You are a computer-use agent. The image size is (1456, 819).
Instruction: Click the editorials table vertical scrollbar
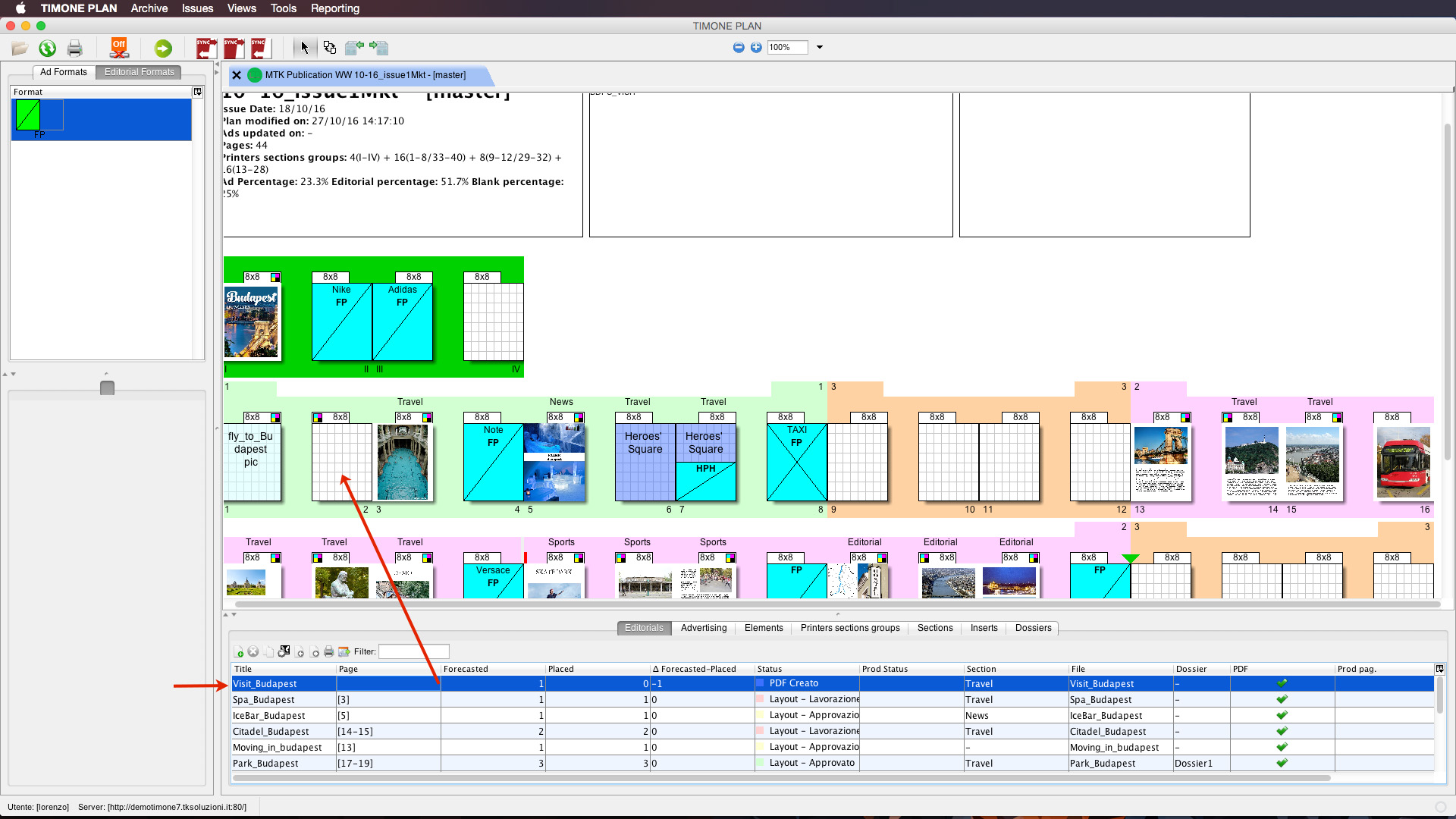(x=1440, y=696)
